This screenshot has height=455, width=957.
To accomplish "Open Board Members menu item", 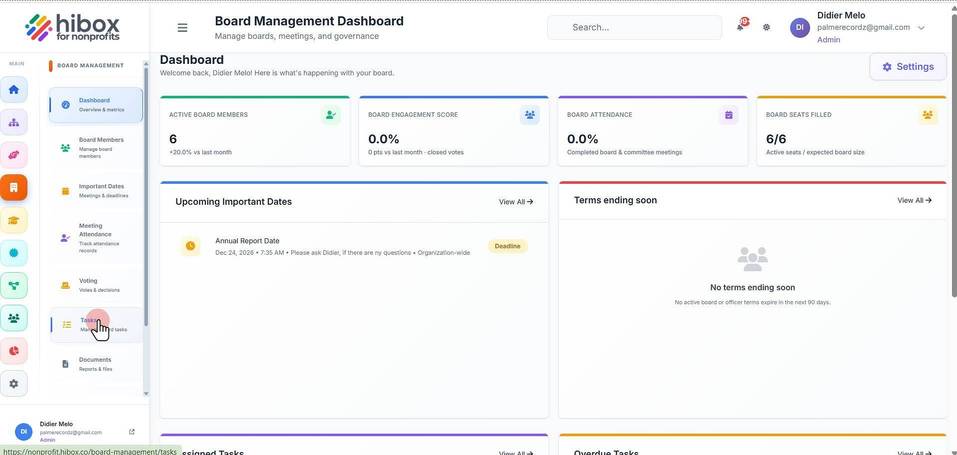I will [96, 148].
